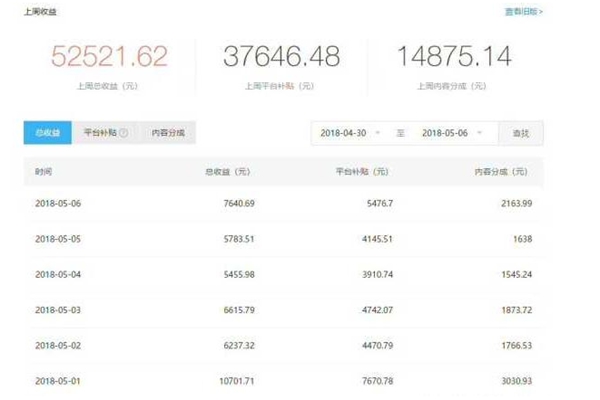Click content share value 3030.93

pos(517,381)
